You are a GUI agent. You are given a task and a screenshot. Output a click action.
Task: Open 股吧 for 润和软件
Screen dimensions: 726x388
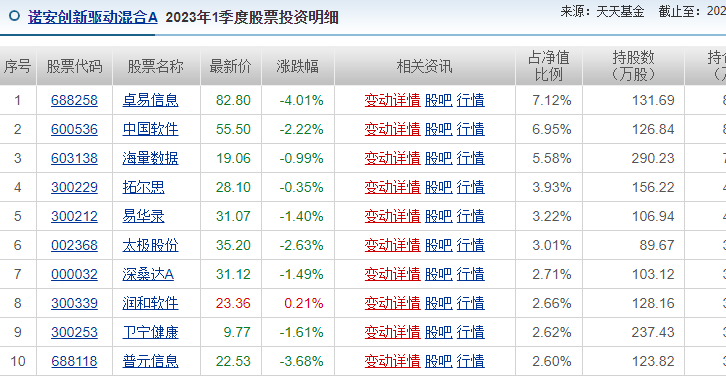pos(438,303)
